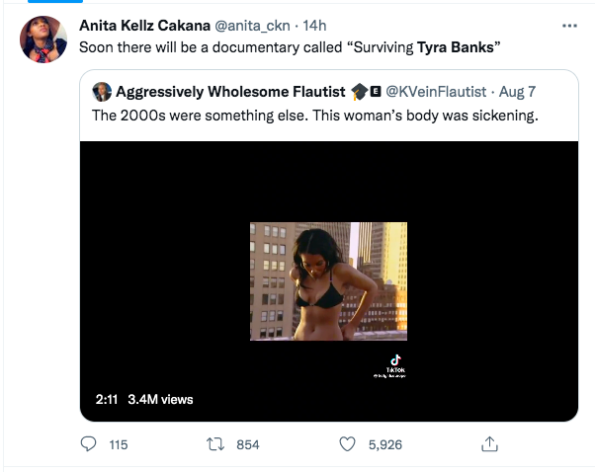Open the @anita_ckn handle link

click(252, 26)
